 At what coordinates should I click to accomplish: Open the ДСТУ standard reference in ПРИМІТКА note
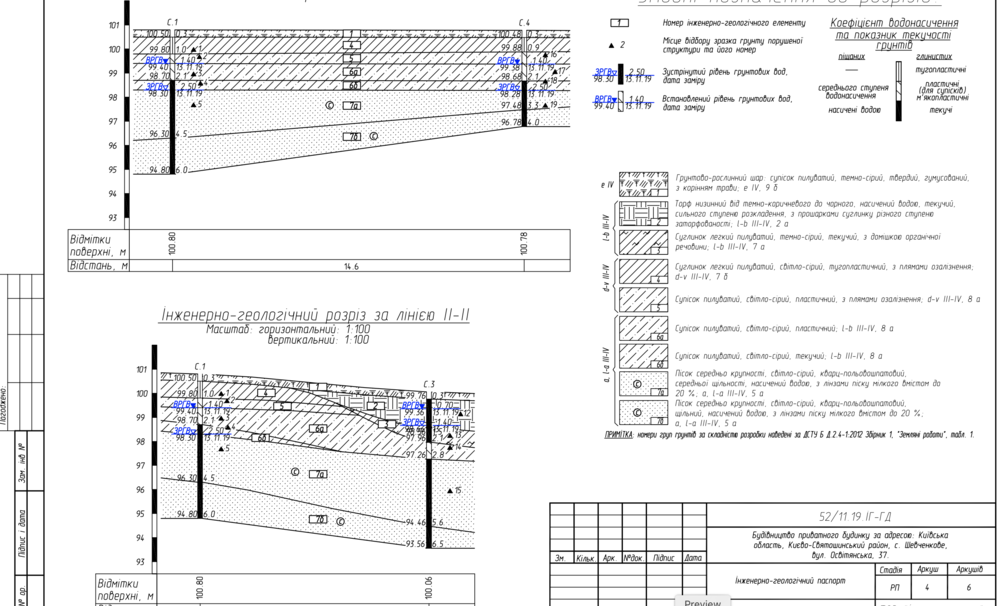coord(820,433)
